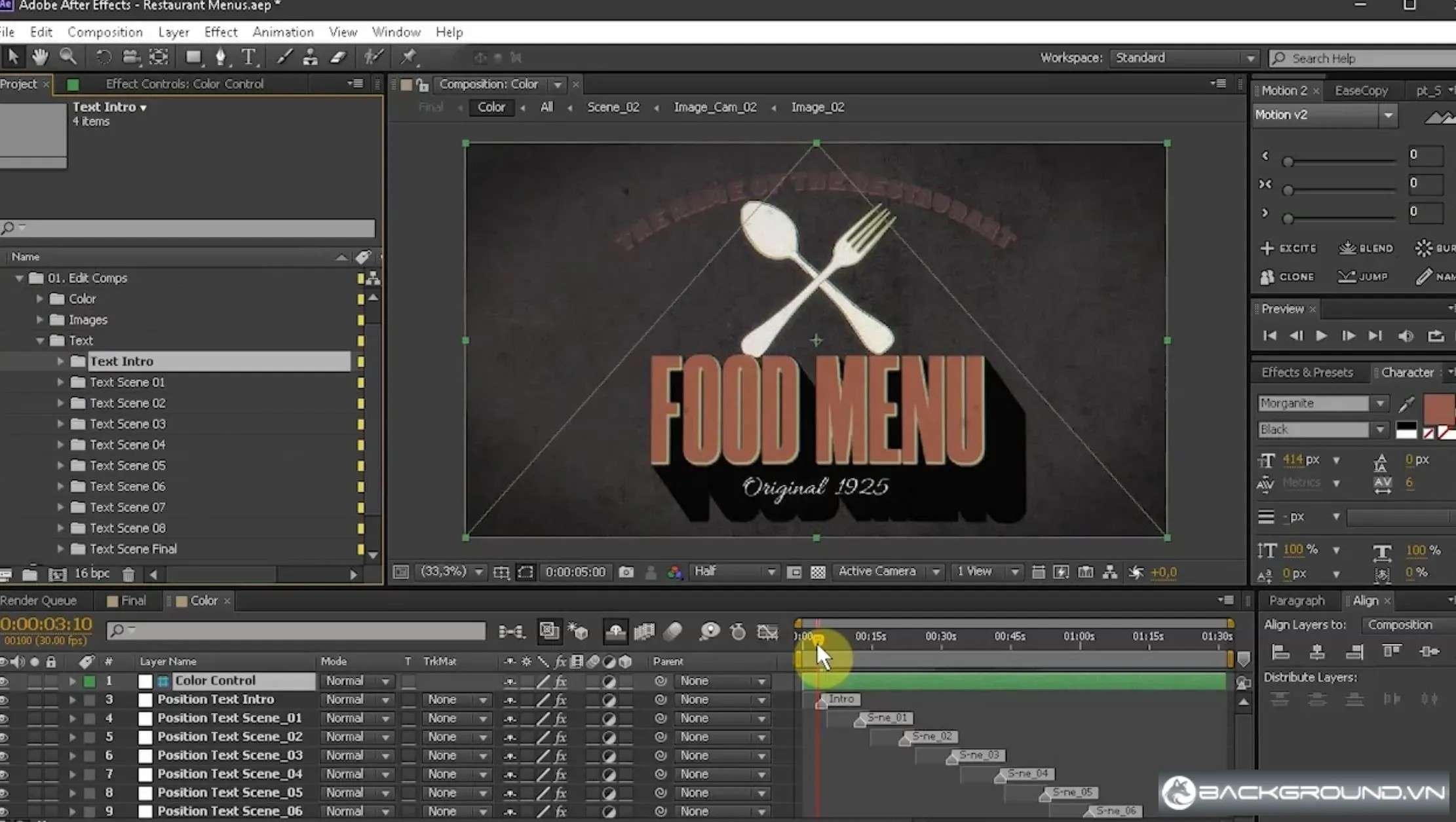Select the Puppet Pin tool
This screenshot has width=1456, height=822.
(408, 57)
